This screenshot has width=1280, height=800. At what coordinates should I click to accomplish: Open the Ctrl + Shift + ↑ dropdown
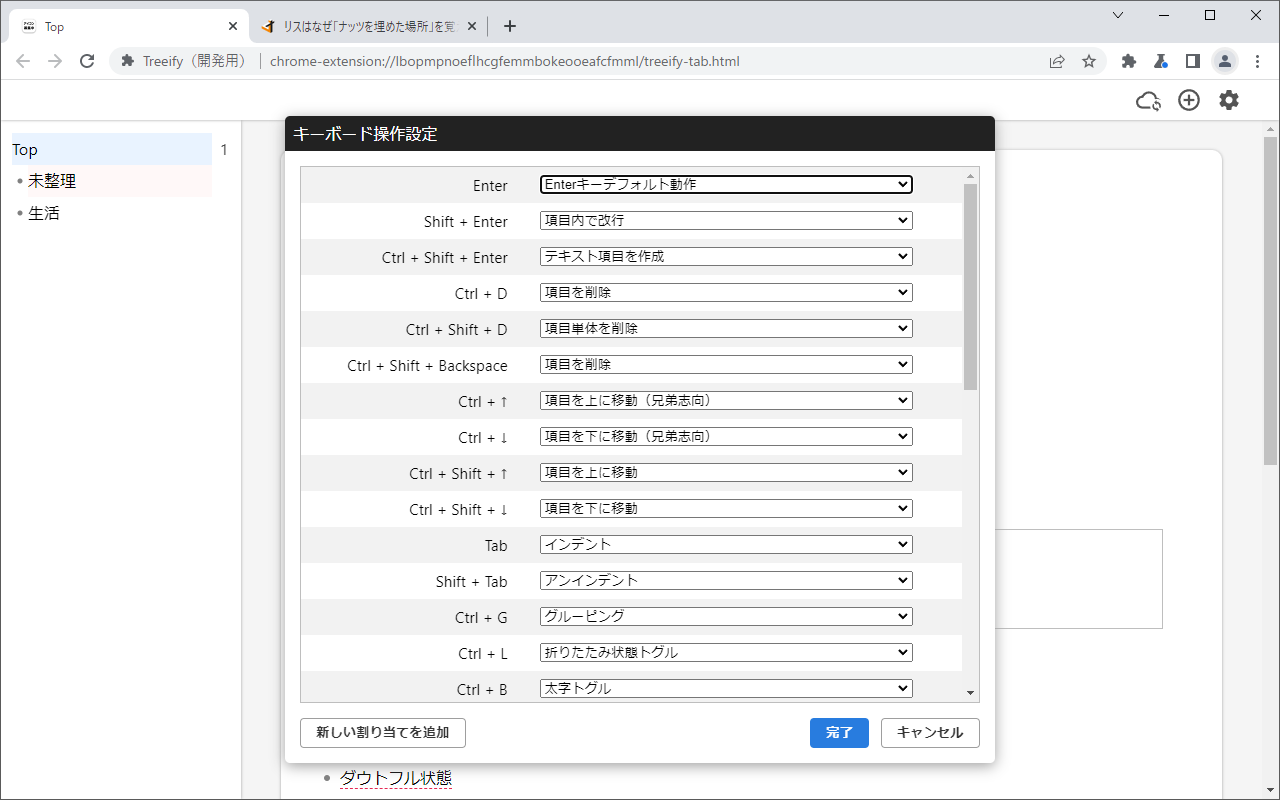click(x=726, y=472)
